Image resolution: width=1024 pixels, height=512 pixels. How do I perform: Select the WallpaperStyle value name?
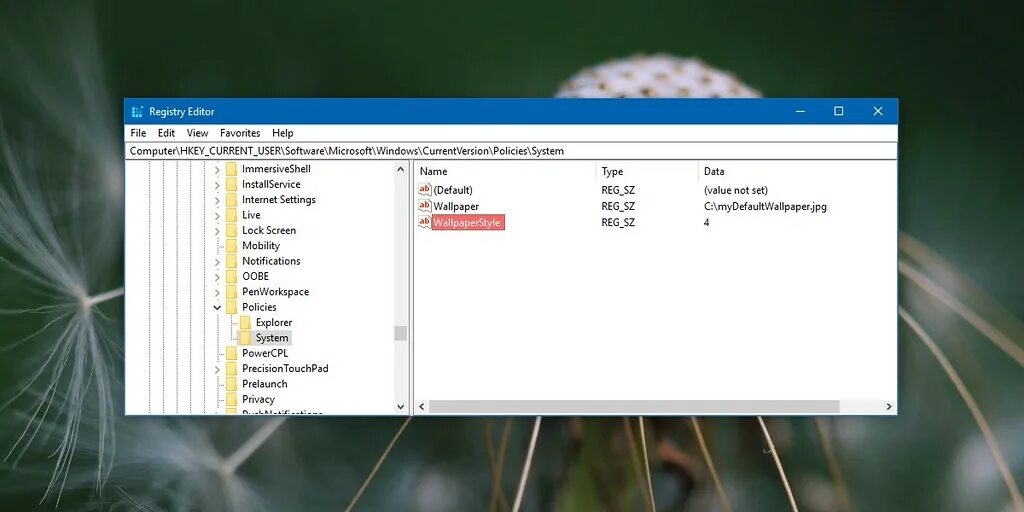point(468,223)
